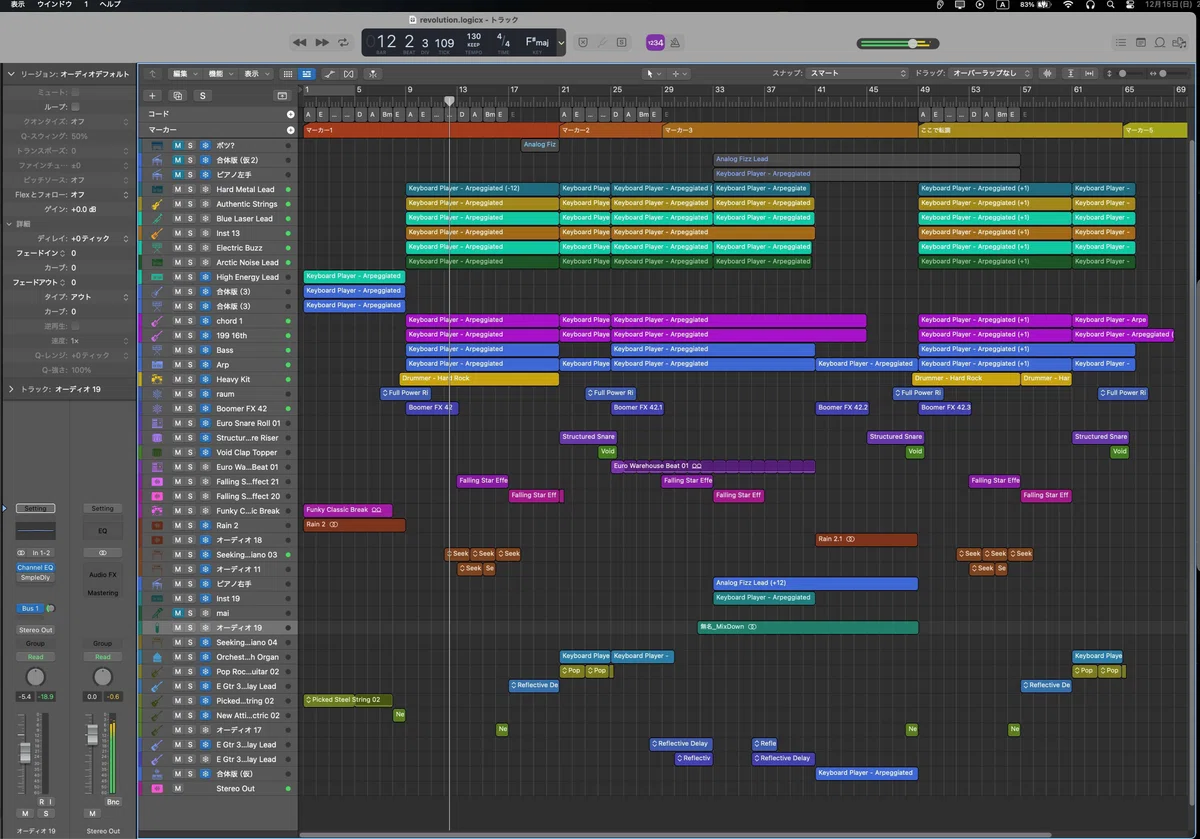Toggle the cycle mode button
The image size is (1200, 839).
tap(344, 43)
